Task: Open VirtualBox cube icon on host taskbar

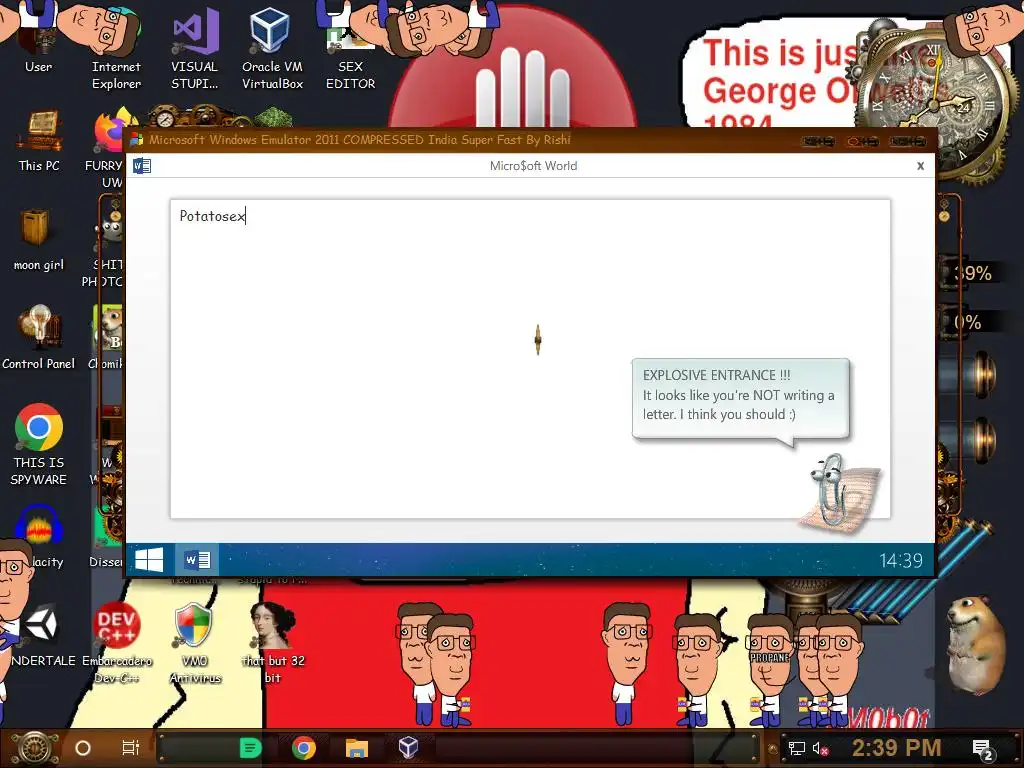Action: point(408,748)
